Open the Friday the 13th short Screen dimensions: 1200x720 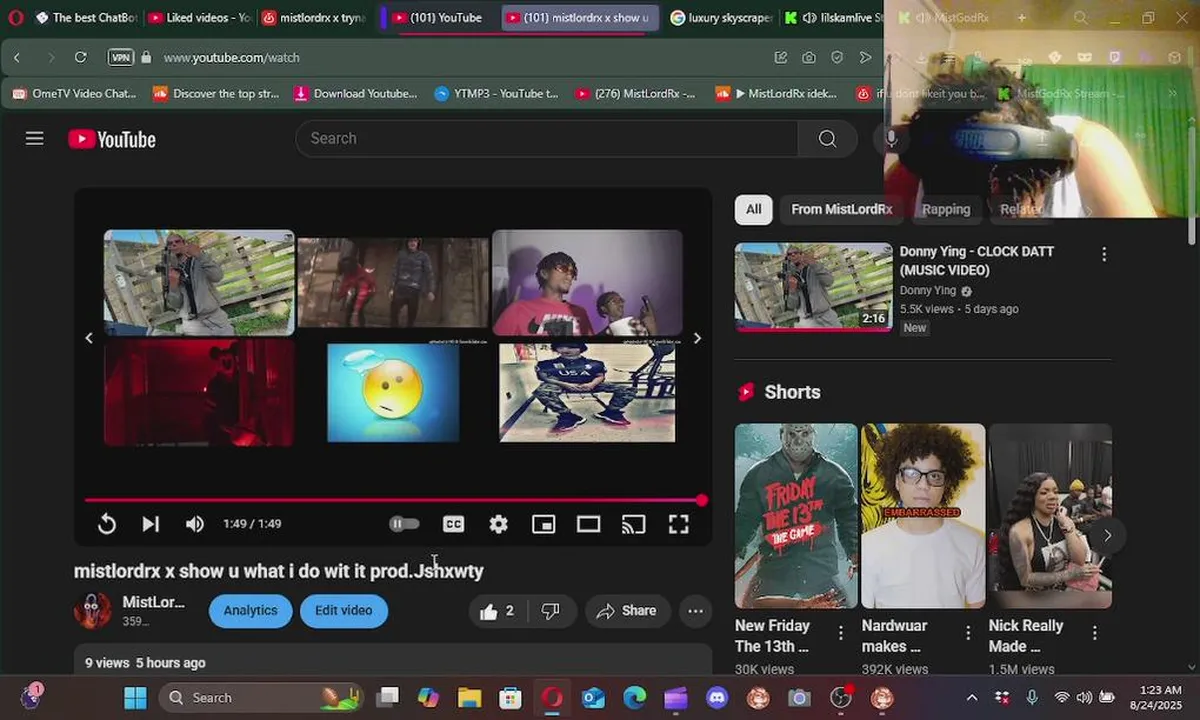pos(796,516)
